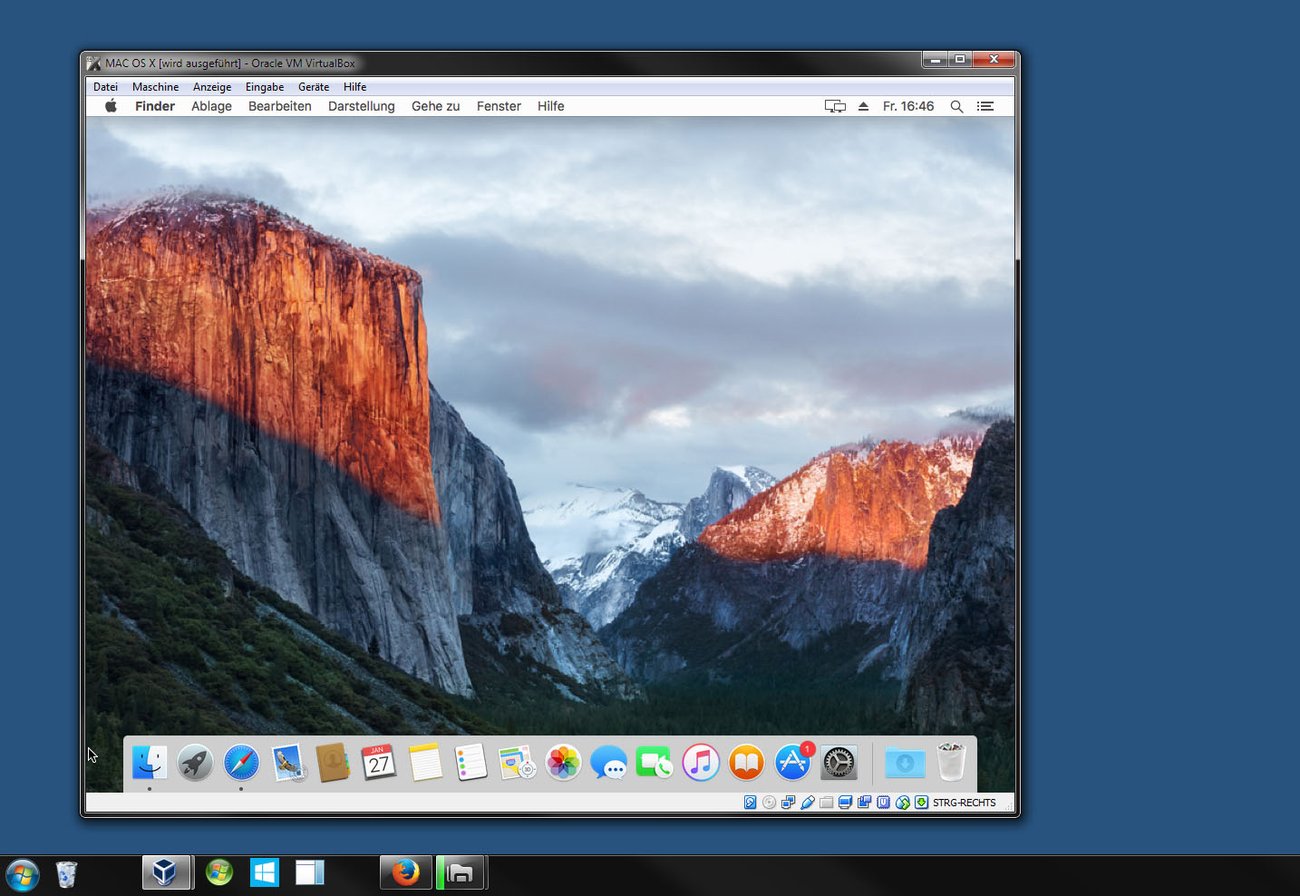The height and width of the screenshot is (896, 1300).
Task: Click the clock showing Fr. 16:46
Action: pyautogui.click(x=908, y=106)
